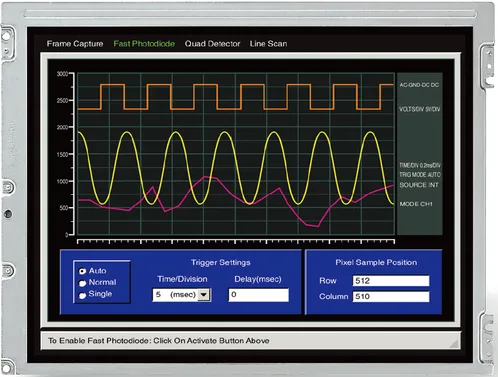Toggle the TRIG MODE AUTO setting
Viewport: 498px width, 377px height.
420,175
